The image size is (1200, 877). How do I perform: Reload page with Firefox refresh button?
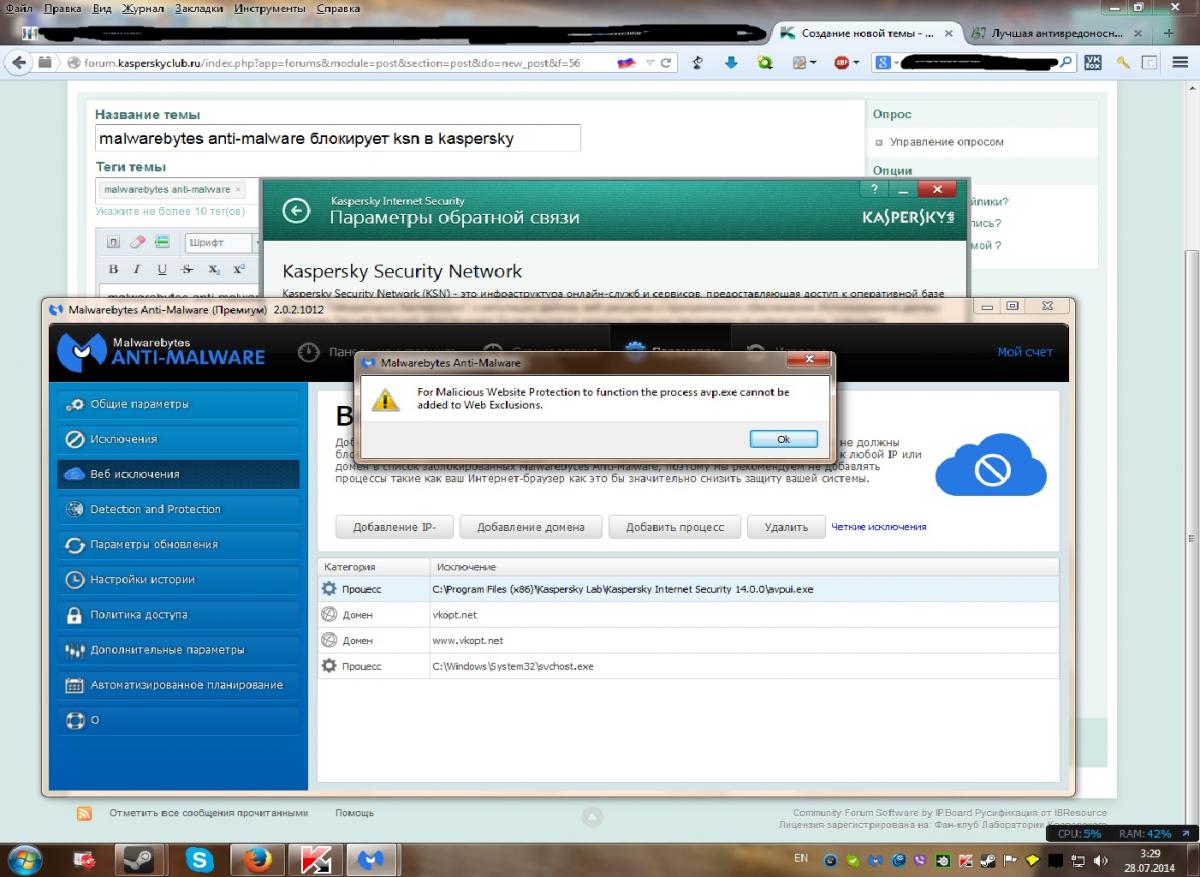click(667, 62)
